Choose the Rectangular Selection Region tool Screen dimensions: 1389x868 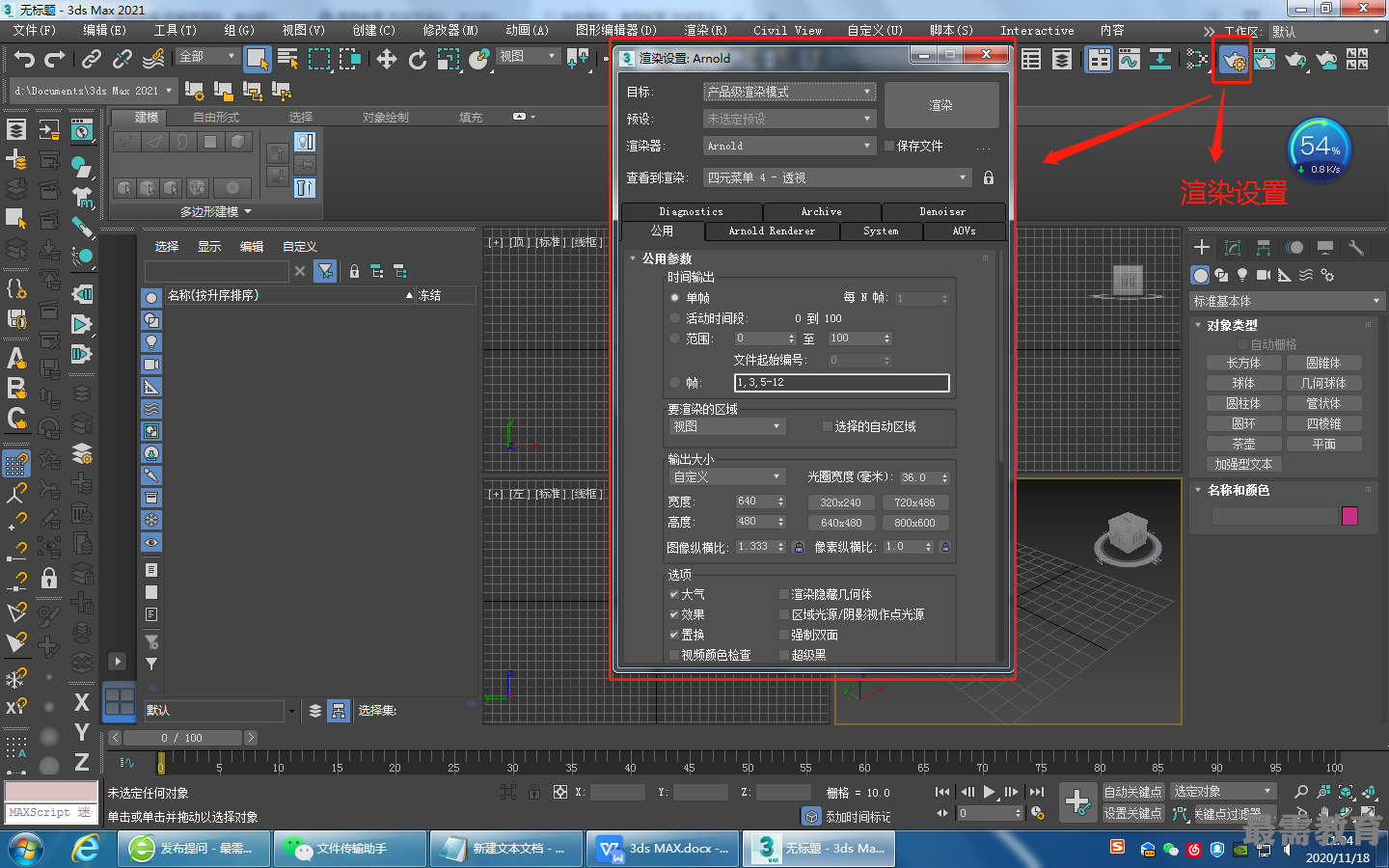point(318,59)
